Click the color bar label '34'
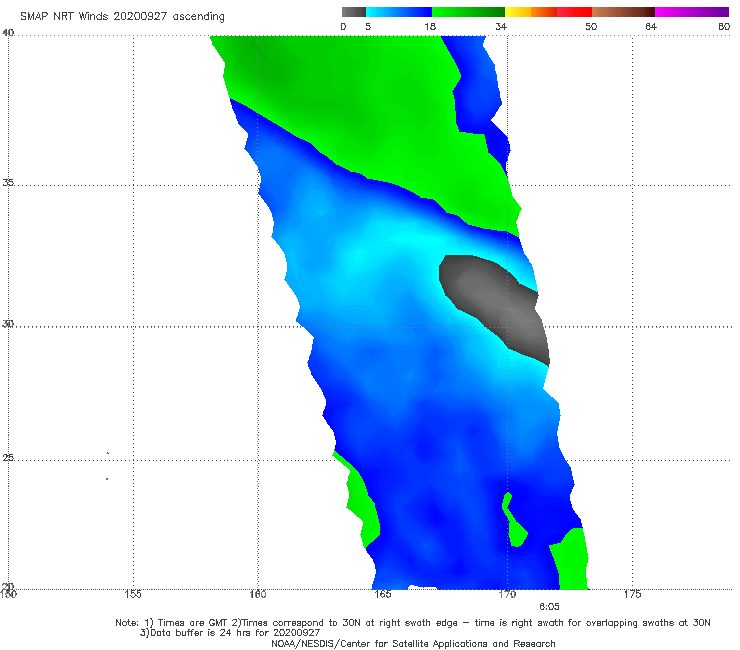The image size is (740, 650). click(501, 27)
